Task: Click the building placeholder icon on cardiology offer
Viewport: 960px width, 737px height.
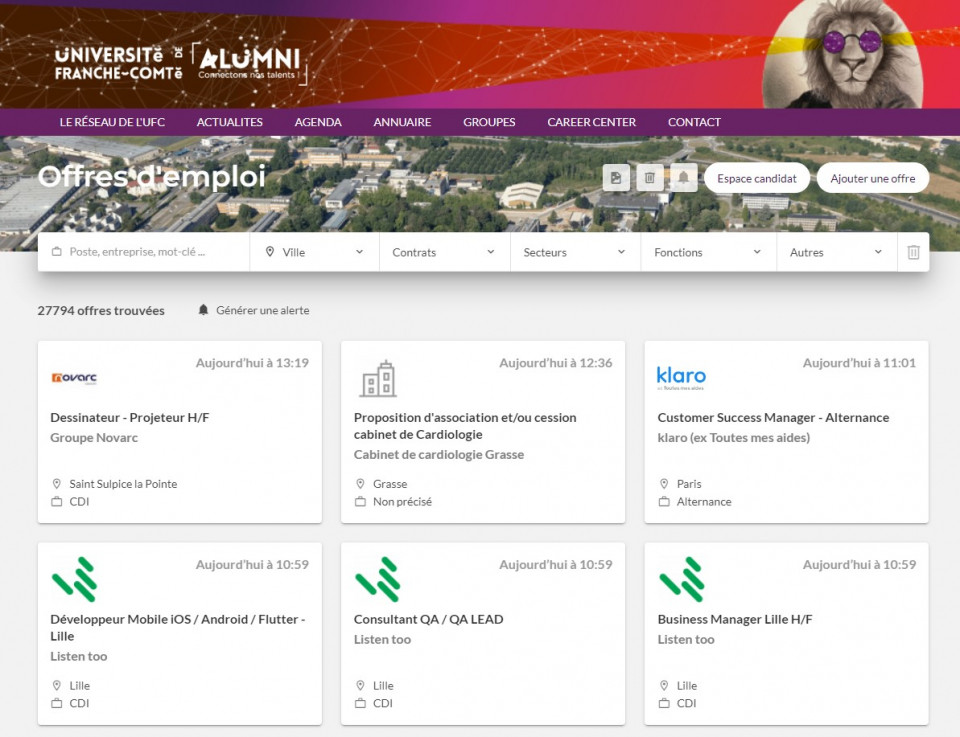Action: pos(378,379)
